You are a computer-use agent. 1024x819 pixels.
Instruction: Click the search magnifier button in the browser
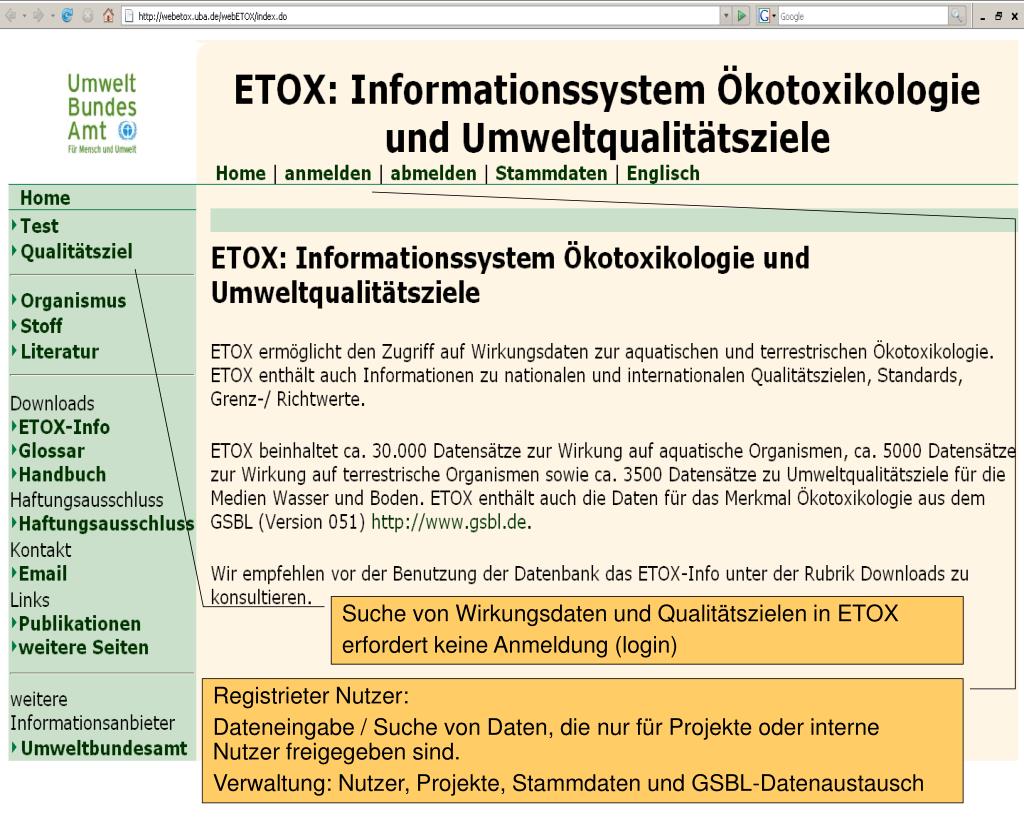[x=956, y=16]
